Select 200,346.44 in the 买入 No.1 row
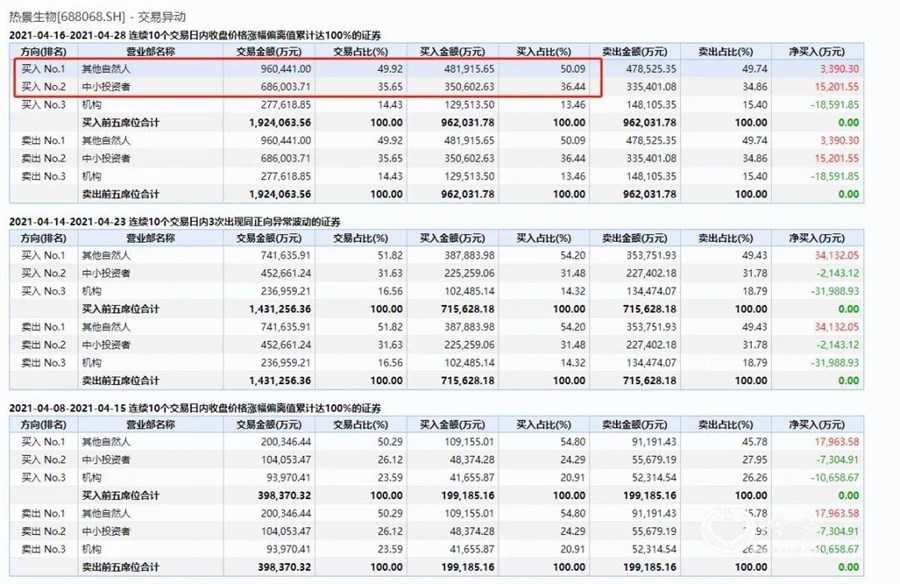The width and height of the screenshot is (900, 584). 286,442
